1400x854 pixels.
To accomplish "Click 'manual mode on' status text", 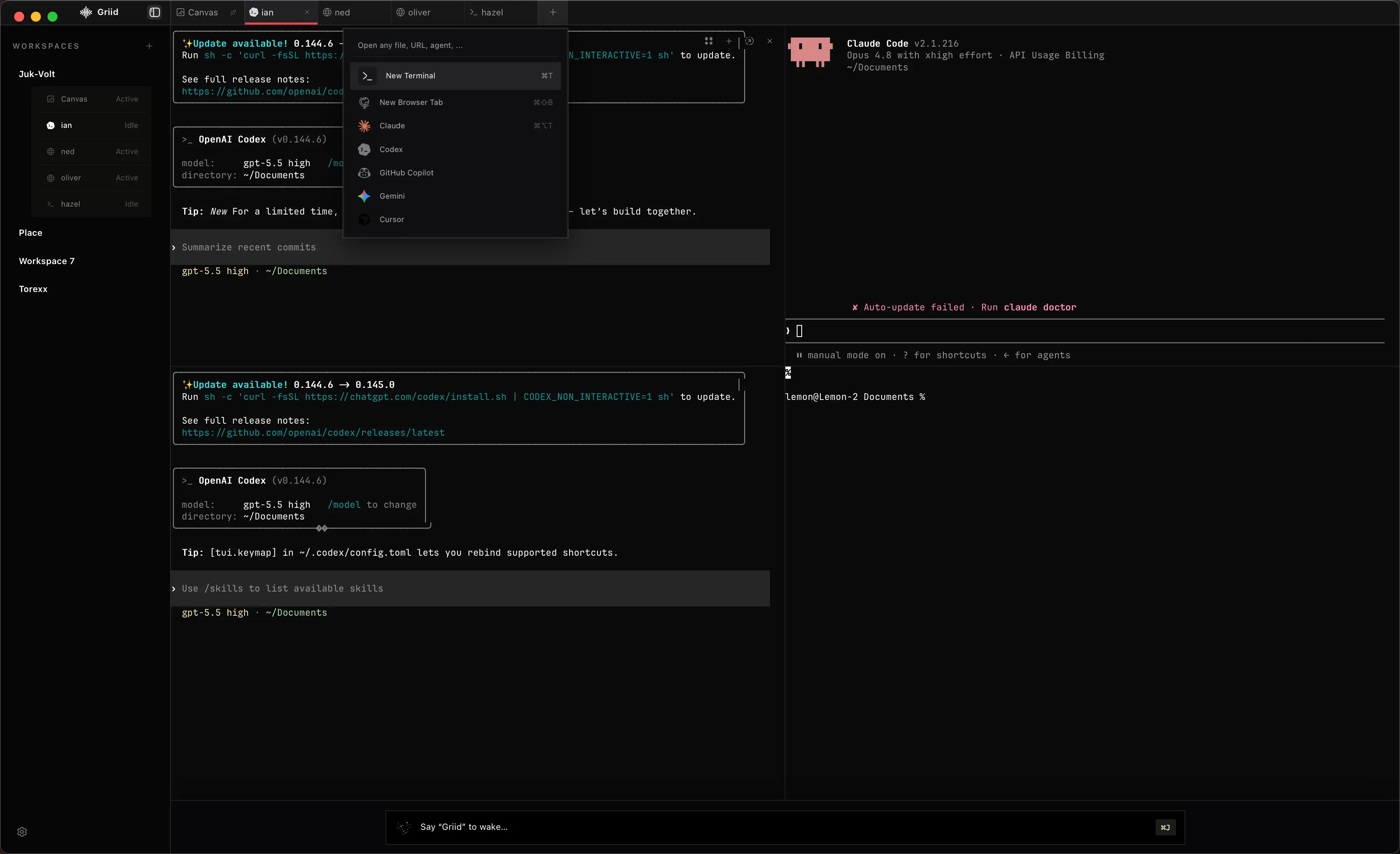I will [847, 355].
